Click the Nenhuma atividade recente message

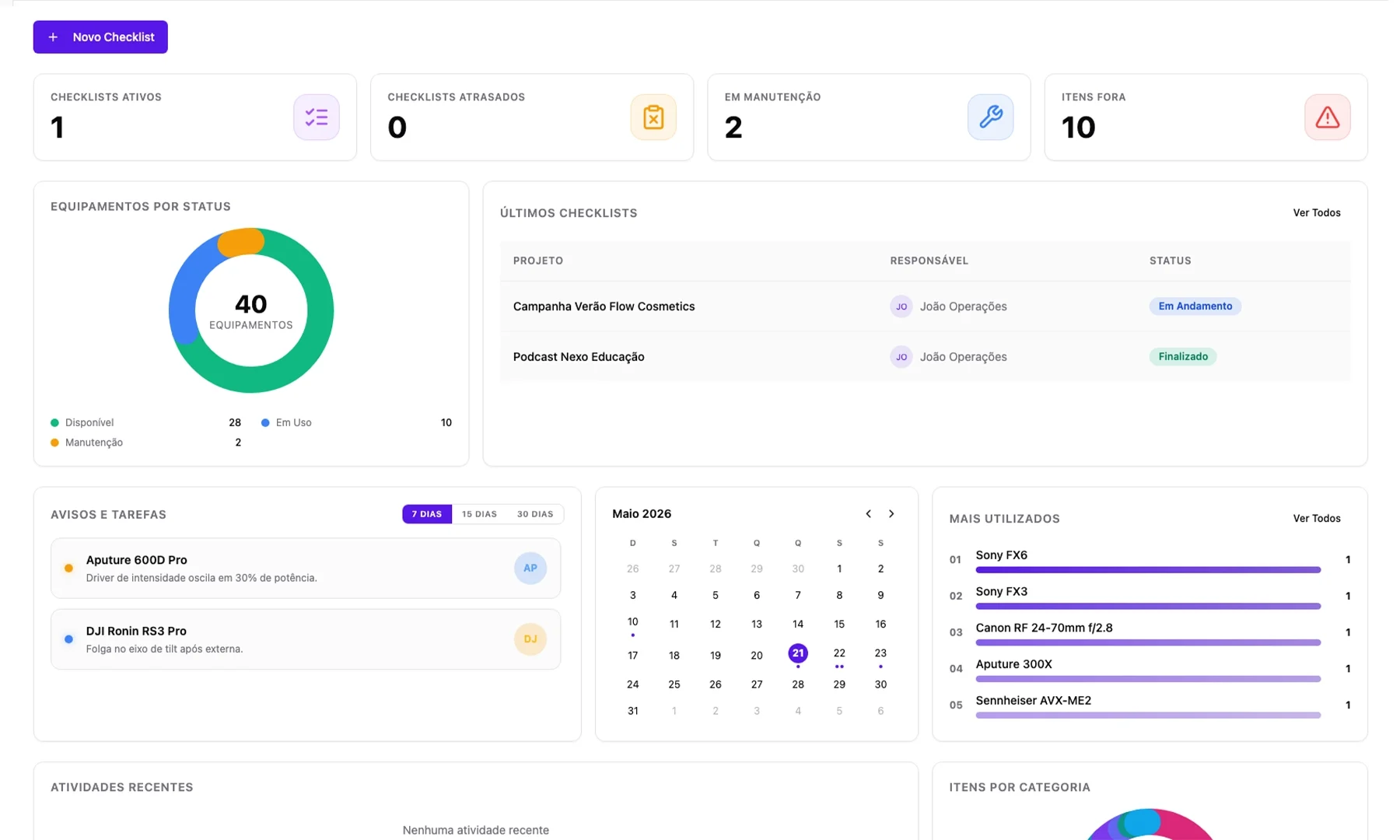tap(476, 830)
